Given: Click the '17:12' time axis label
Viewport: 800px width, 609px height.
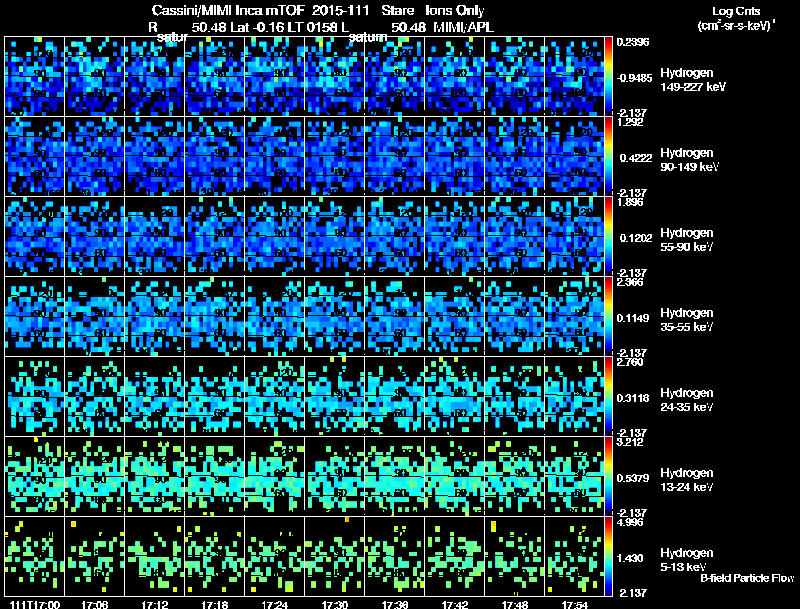Looking at the screenshot, I should pos(155,604).
